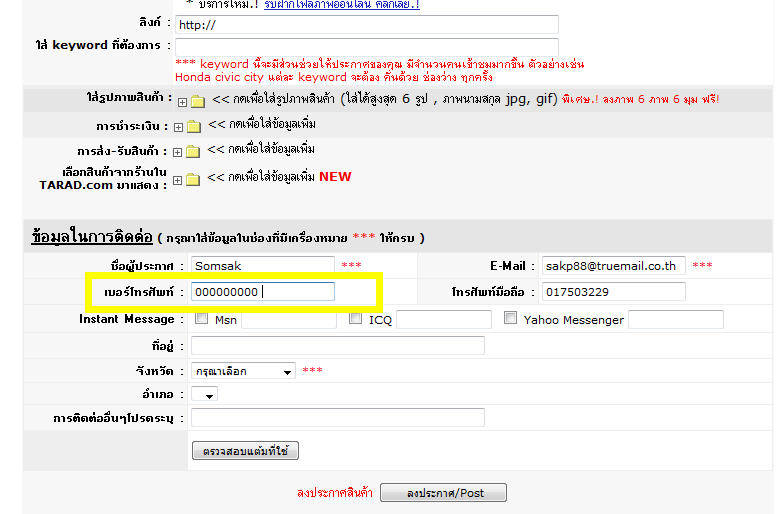The image size is (776, 514).
Task: Tick the Msn checkbox
Action: 201,319
